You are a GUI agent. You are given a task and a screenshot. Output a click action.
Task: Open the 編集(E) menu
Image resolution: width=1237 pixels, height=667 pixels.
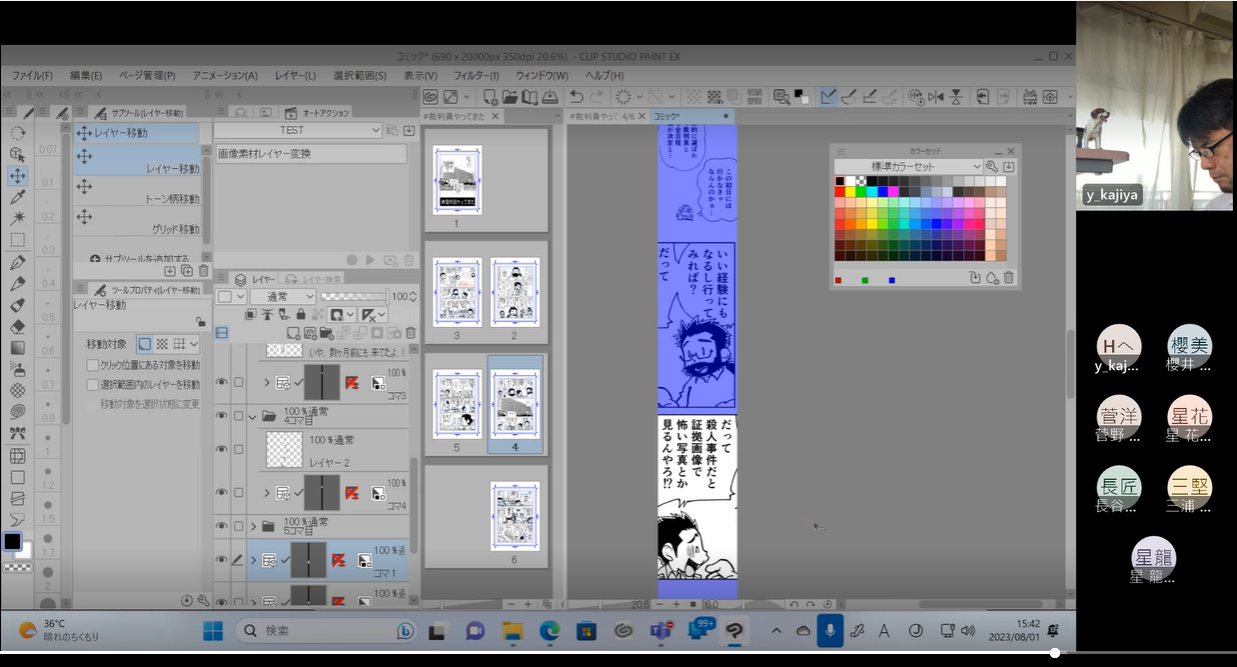click(86, 75)
